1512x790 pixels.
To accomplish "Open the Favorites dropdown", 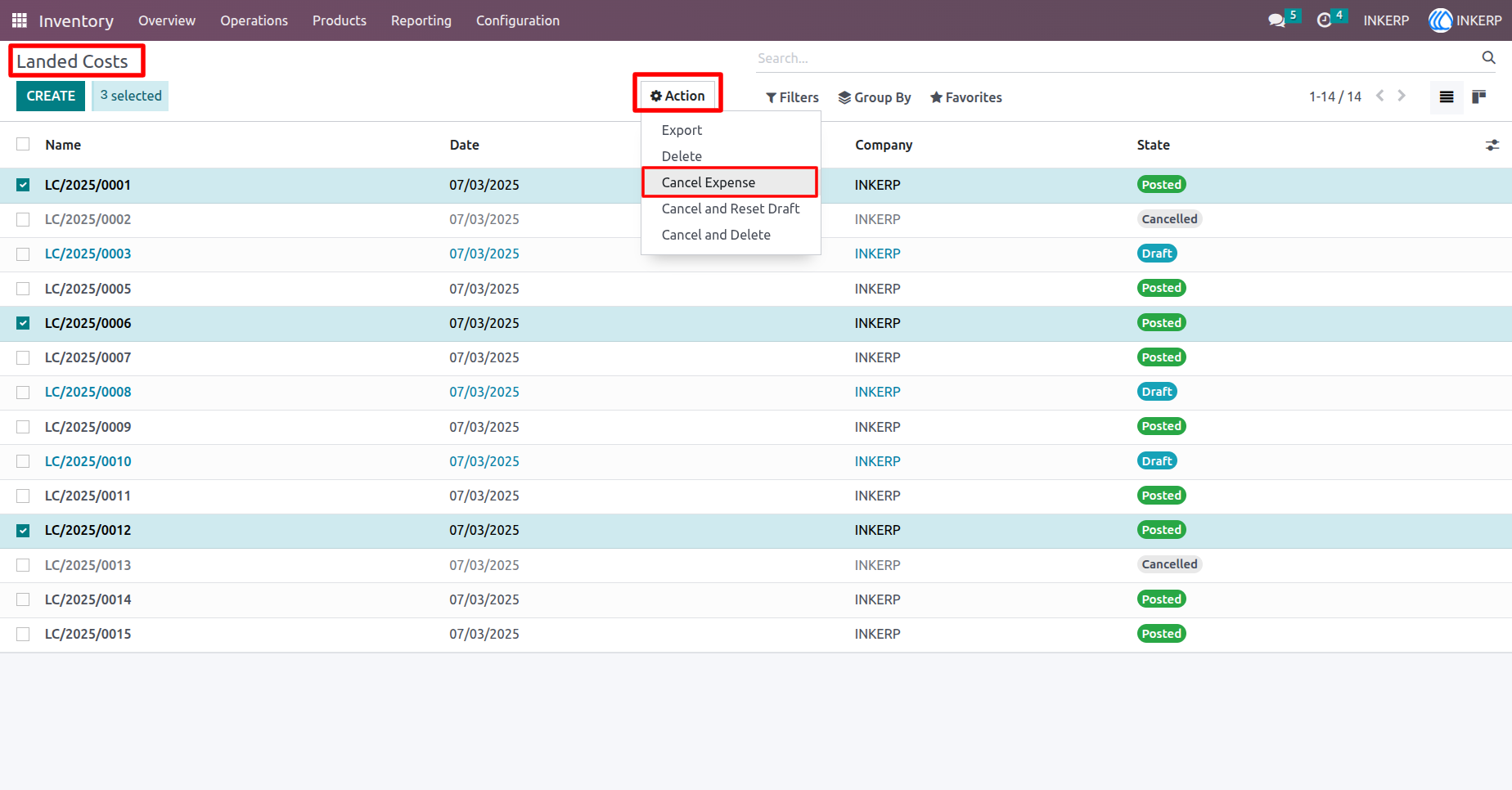I will point(965,97).
